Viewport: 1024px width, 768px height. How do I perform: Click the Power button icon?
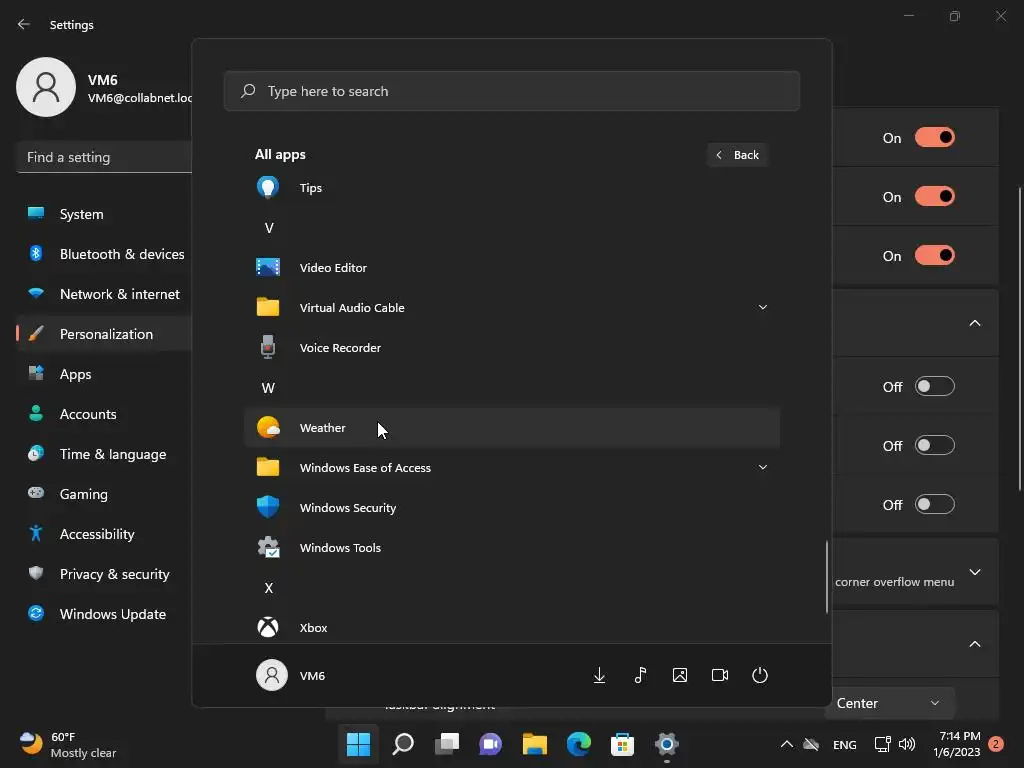pos(760,675)
